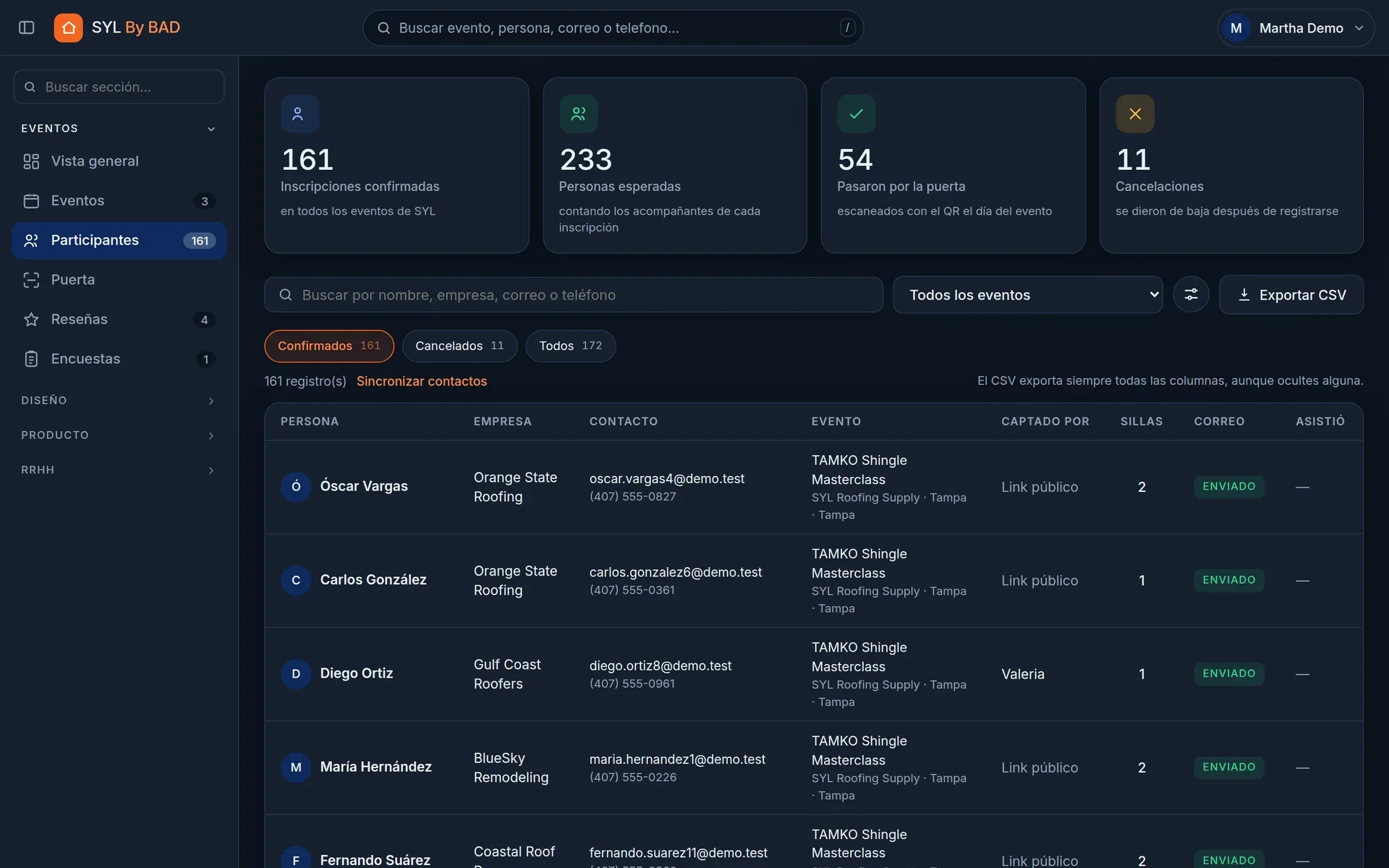
Task: Click the Encuestas clipboard icon
Action: pos(31,359)
